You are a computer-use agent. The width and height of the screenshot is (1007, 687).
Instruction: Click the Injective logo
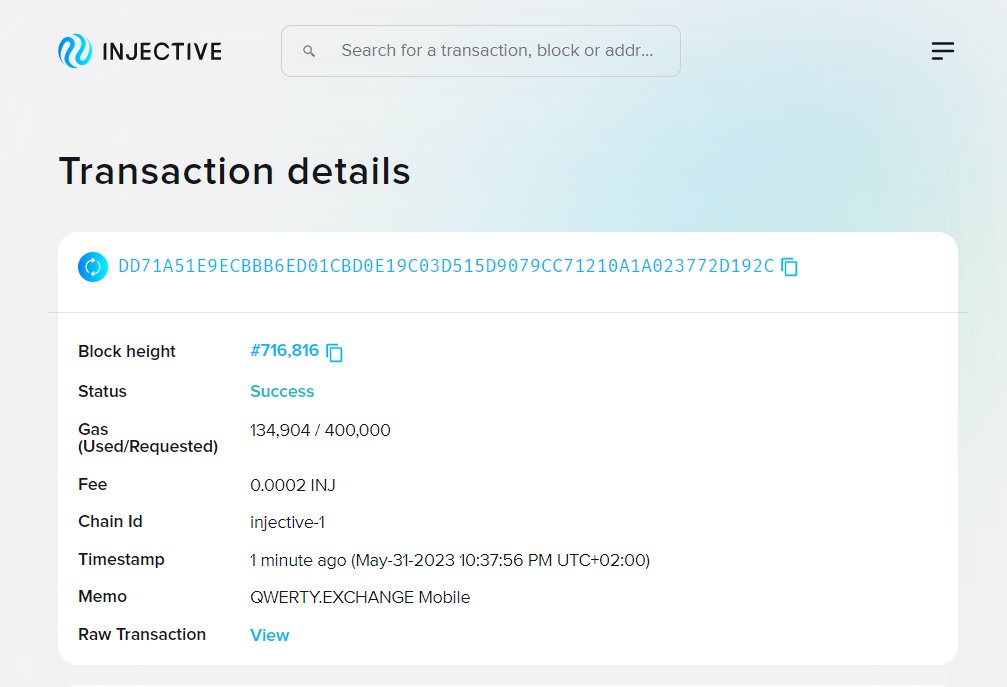[x=140, y=51]
